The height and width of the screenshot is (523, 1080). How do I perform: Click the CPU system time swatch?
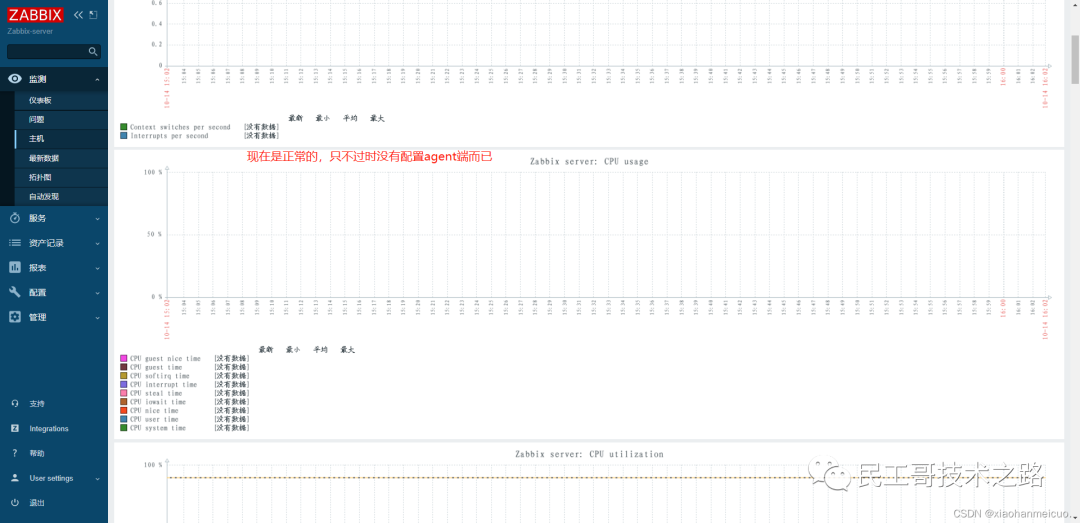(x=124, y=427)
